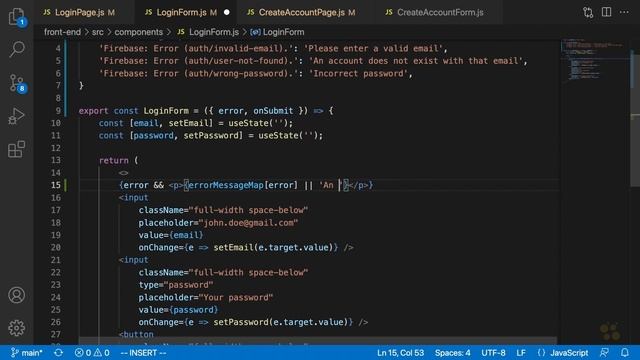Screen dimensions: 640x360
Task: Split the editor to the right
Action: 607,12
